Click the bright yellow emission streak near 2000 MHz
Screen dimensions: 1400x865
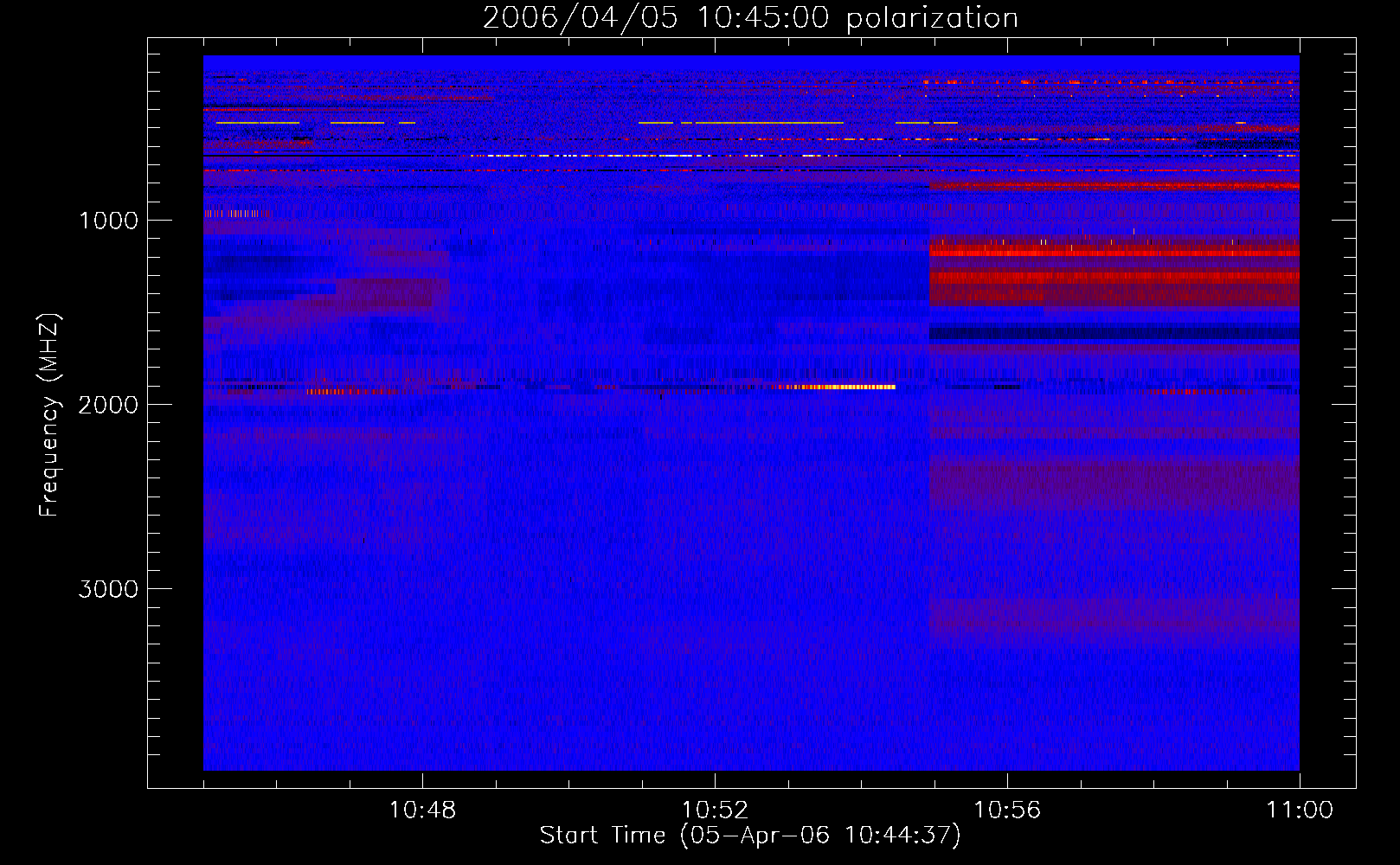point(836,388)
